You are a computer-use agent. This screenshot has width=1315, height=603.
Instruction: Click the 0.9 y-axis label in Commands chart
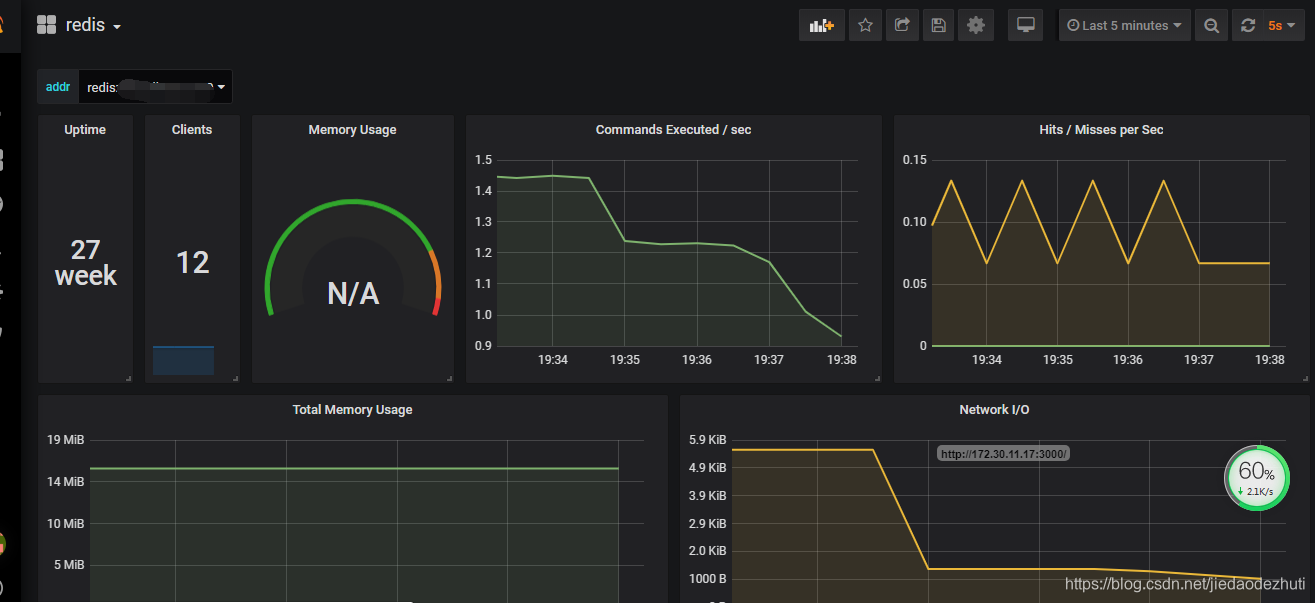pyautogui.click(x=483, y=346)
